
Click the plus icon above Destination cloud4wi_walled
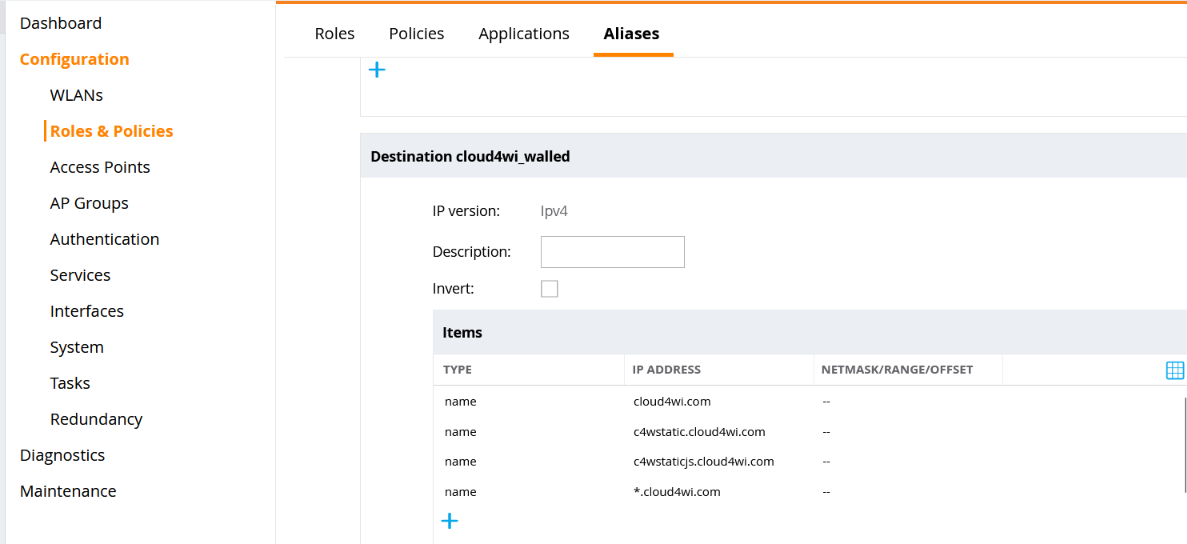(x=377, y=70)
